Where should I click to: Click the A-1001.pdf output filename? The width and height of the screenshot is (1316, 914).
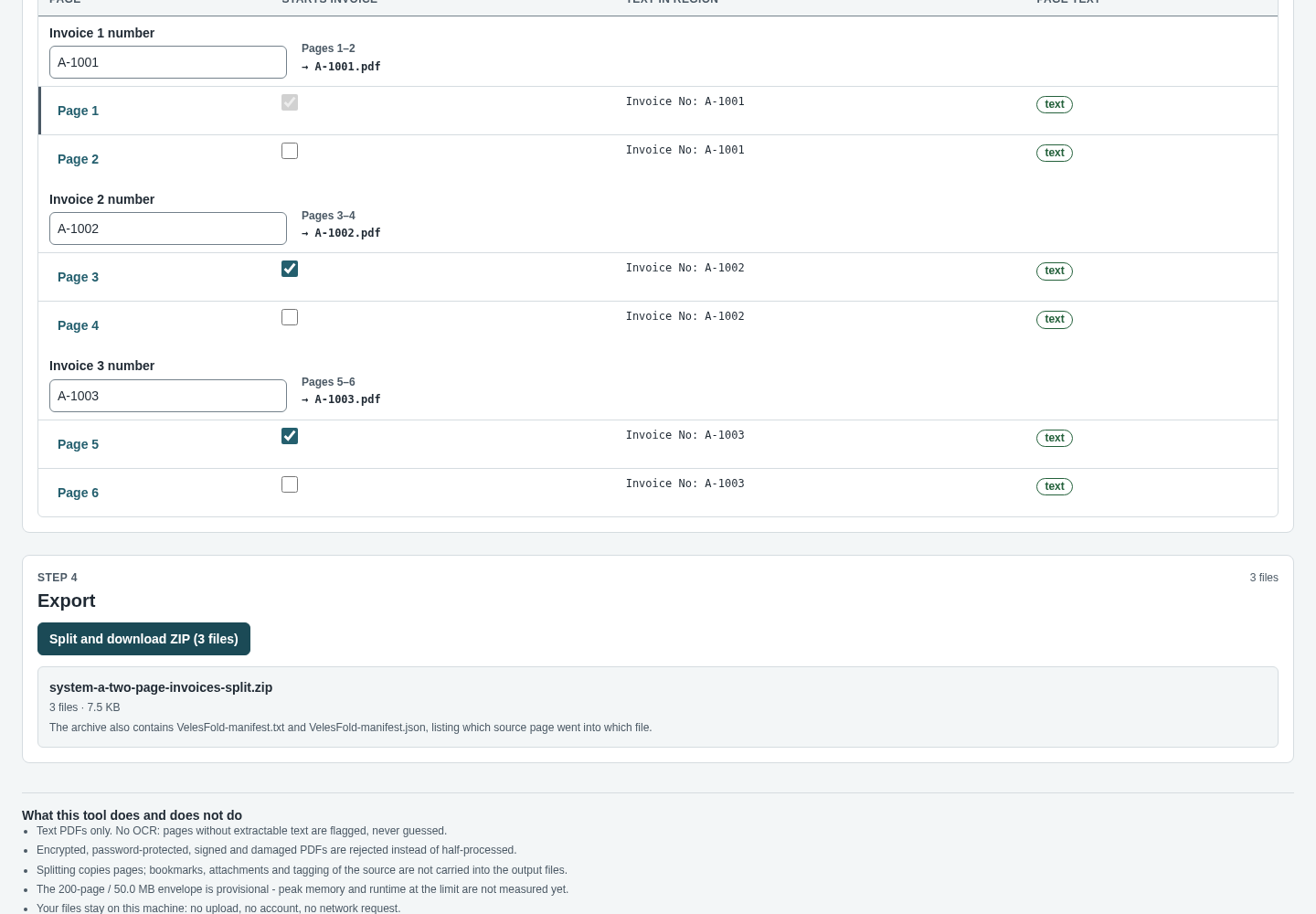point(347,67)
